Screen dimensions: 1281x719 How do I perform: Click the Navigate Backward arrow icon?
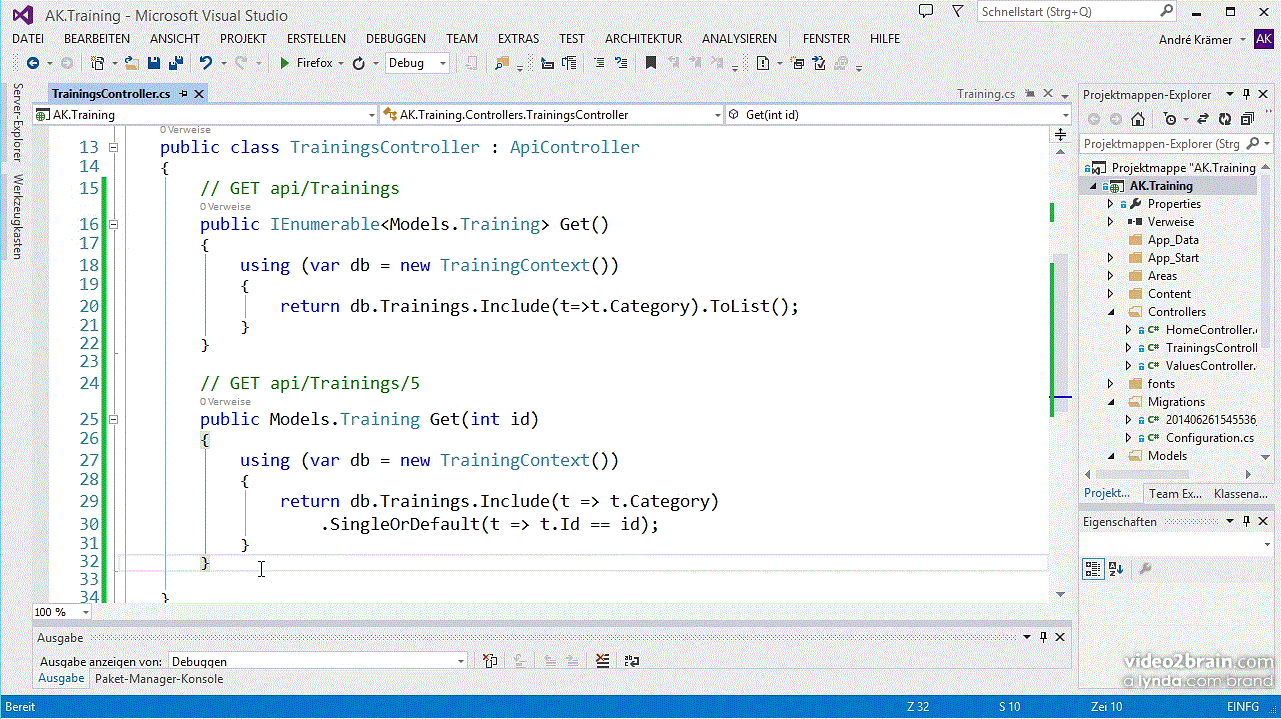32,63
